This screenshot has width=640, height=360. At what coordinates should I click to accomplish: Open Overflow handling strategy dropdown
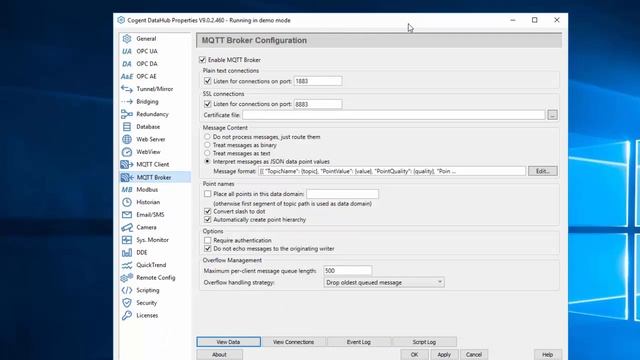coord(384,282)
